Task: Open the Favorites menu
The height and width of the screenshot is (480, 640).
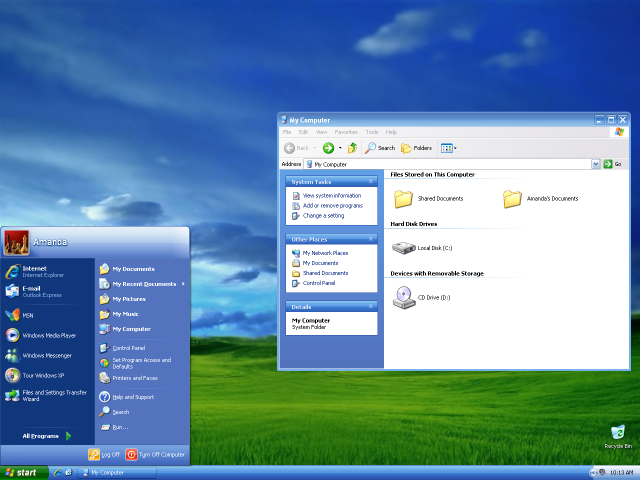Action: point(346,132)
